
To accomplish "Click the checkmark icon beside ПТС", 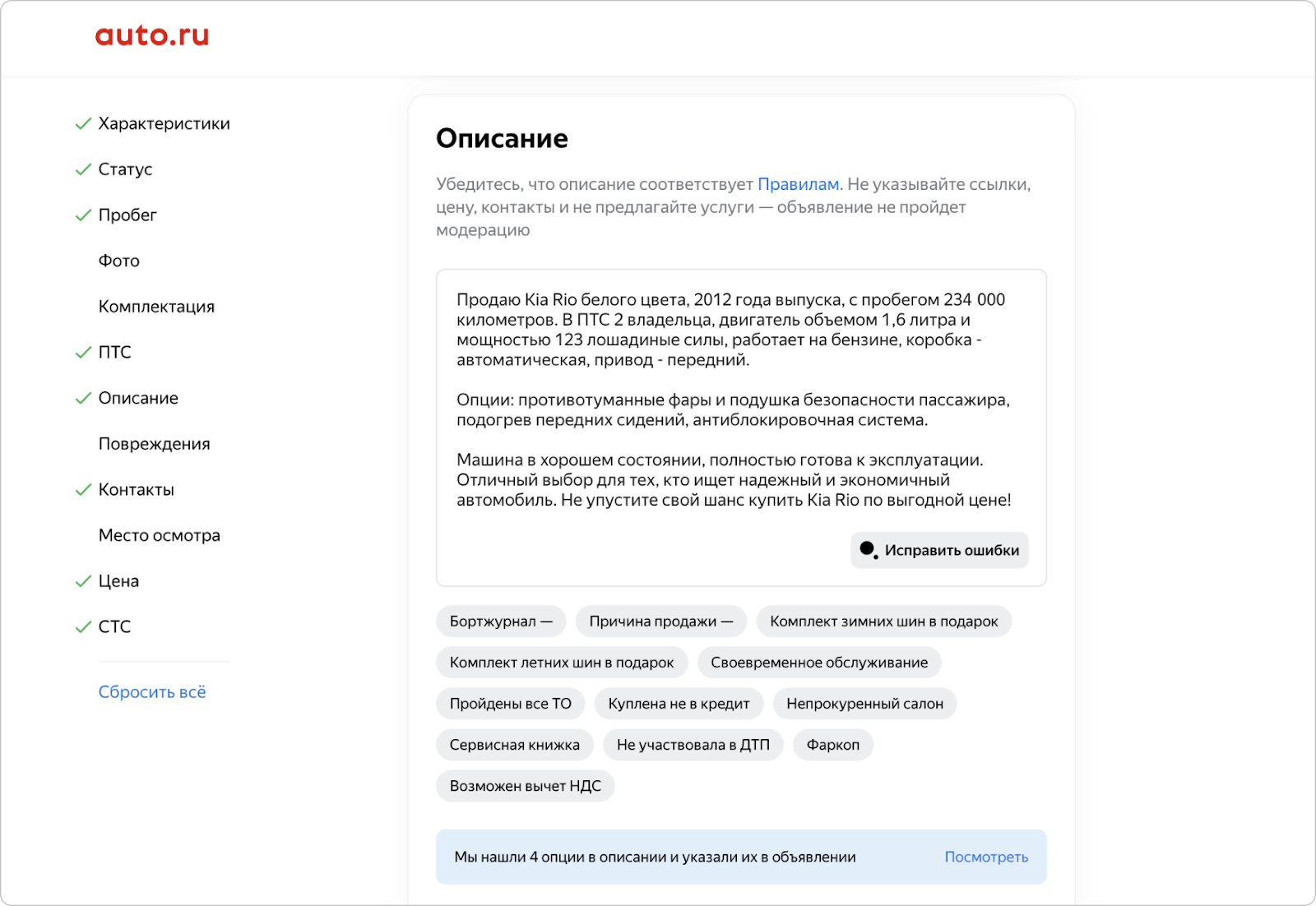I will click(83, 353).
